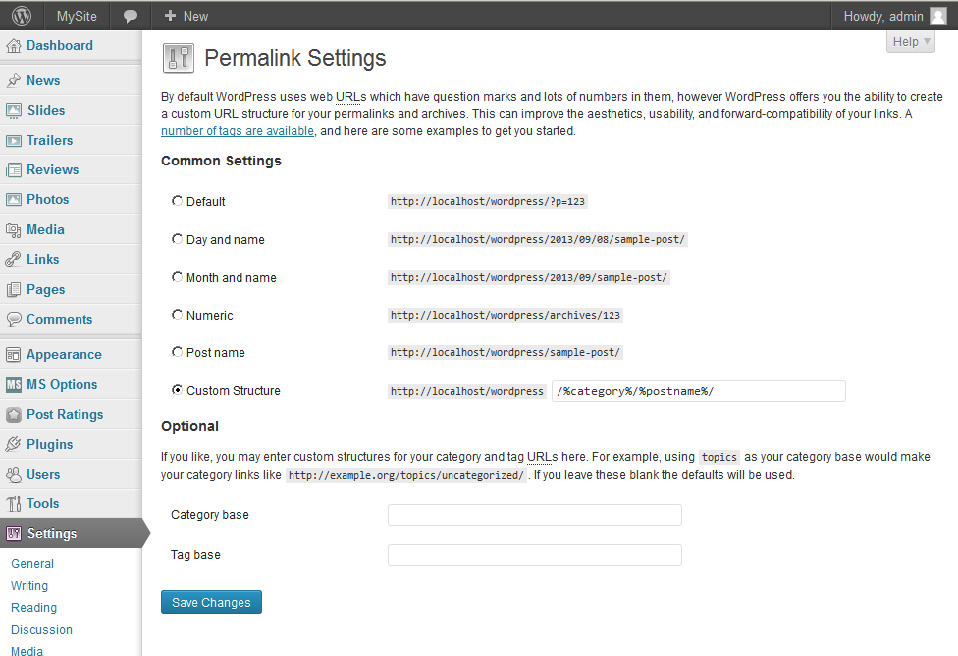Click the admin user avatar icon

click(x=937, y=16)
